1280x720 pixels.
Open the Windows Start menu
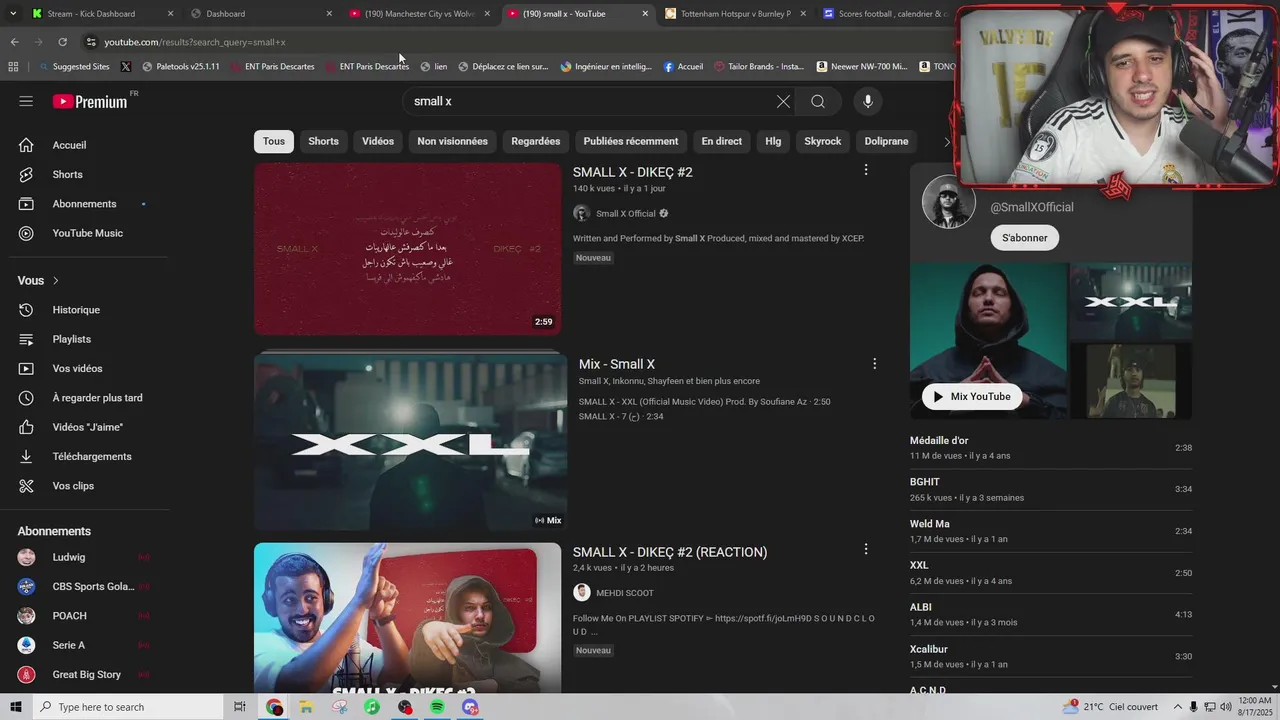tap(15, 707)
